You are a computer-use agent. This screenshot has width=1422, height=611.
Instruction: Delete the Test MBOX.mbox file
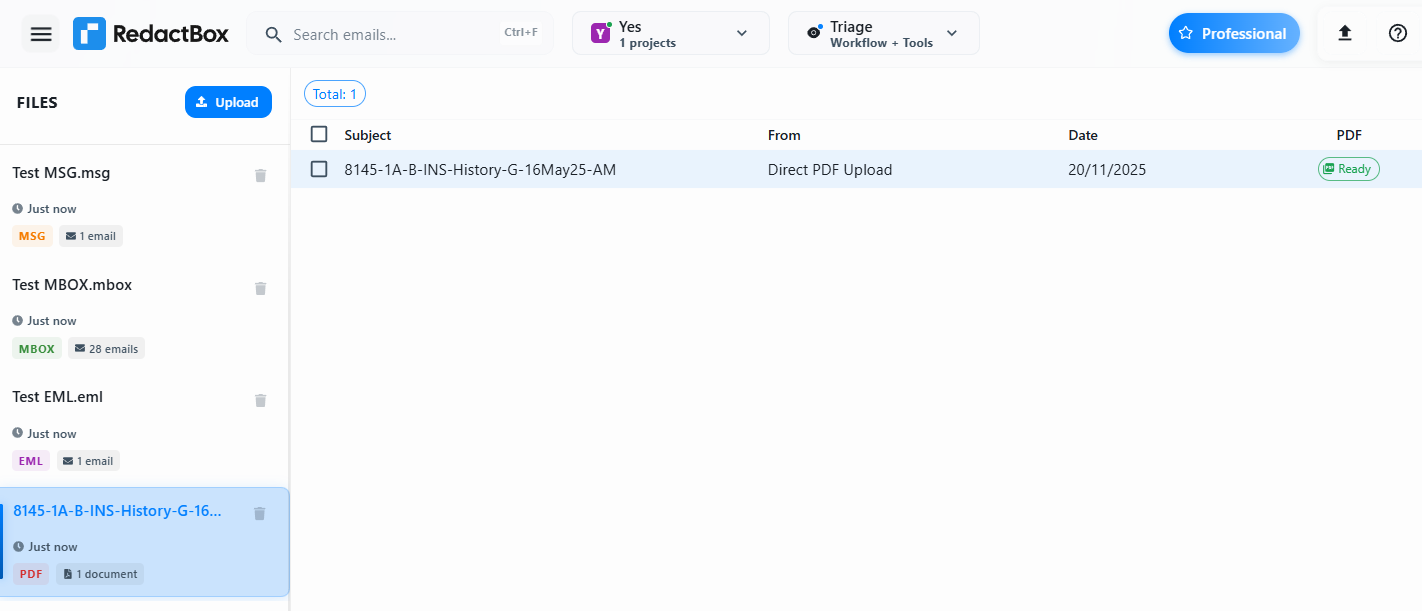(261, 288)
